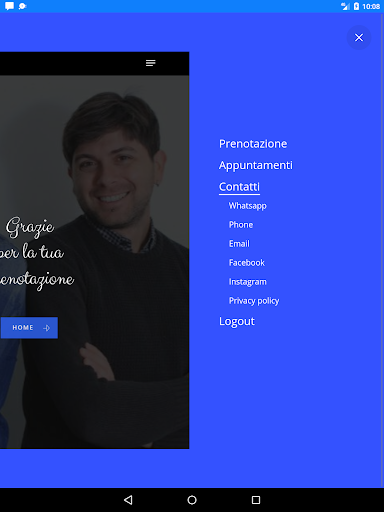Open the Email contact link
384x512 pixels.
pos(239,244)
